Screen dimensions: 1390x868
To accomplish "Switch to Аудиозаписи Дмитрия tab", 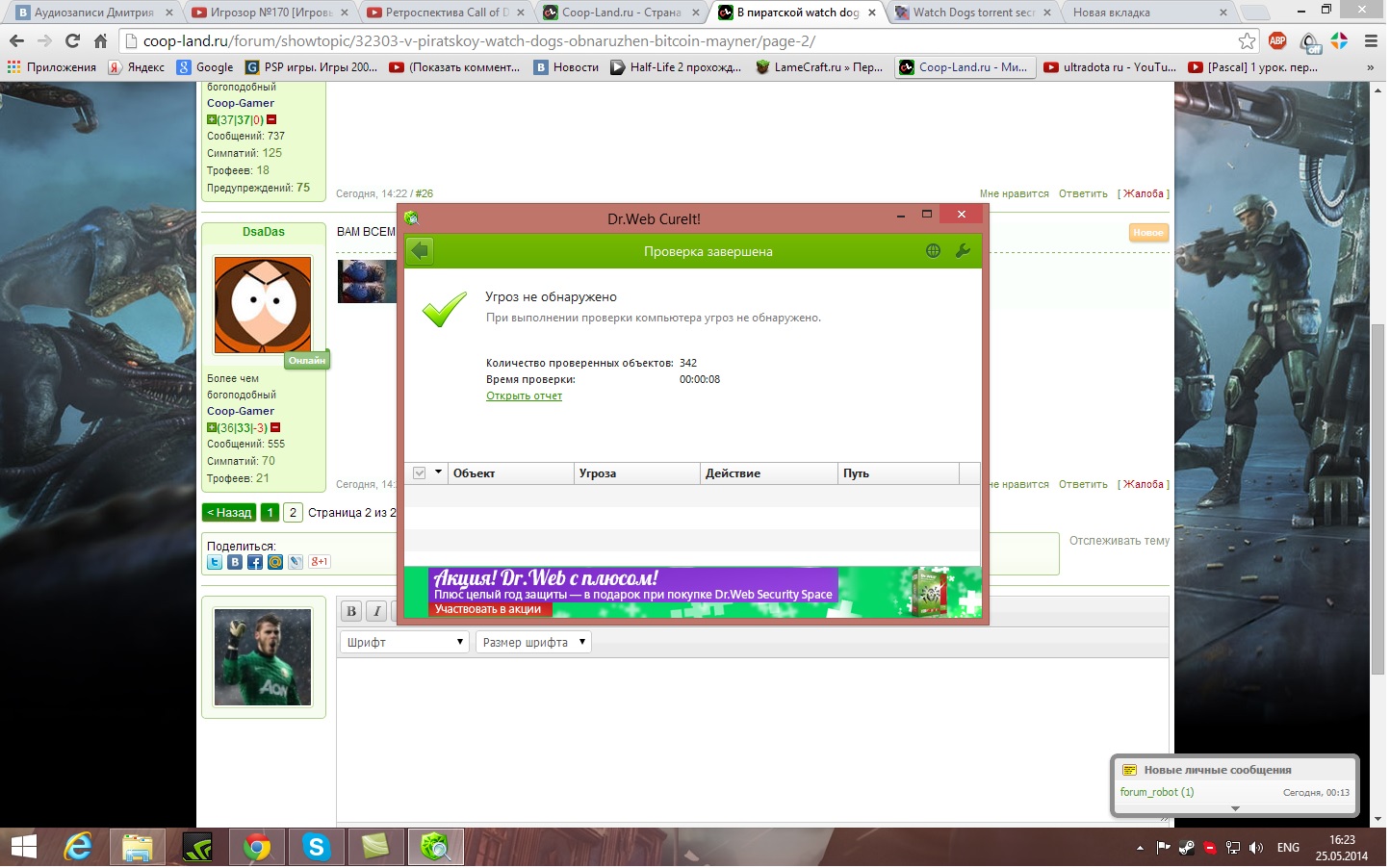I will 94,13.
